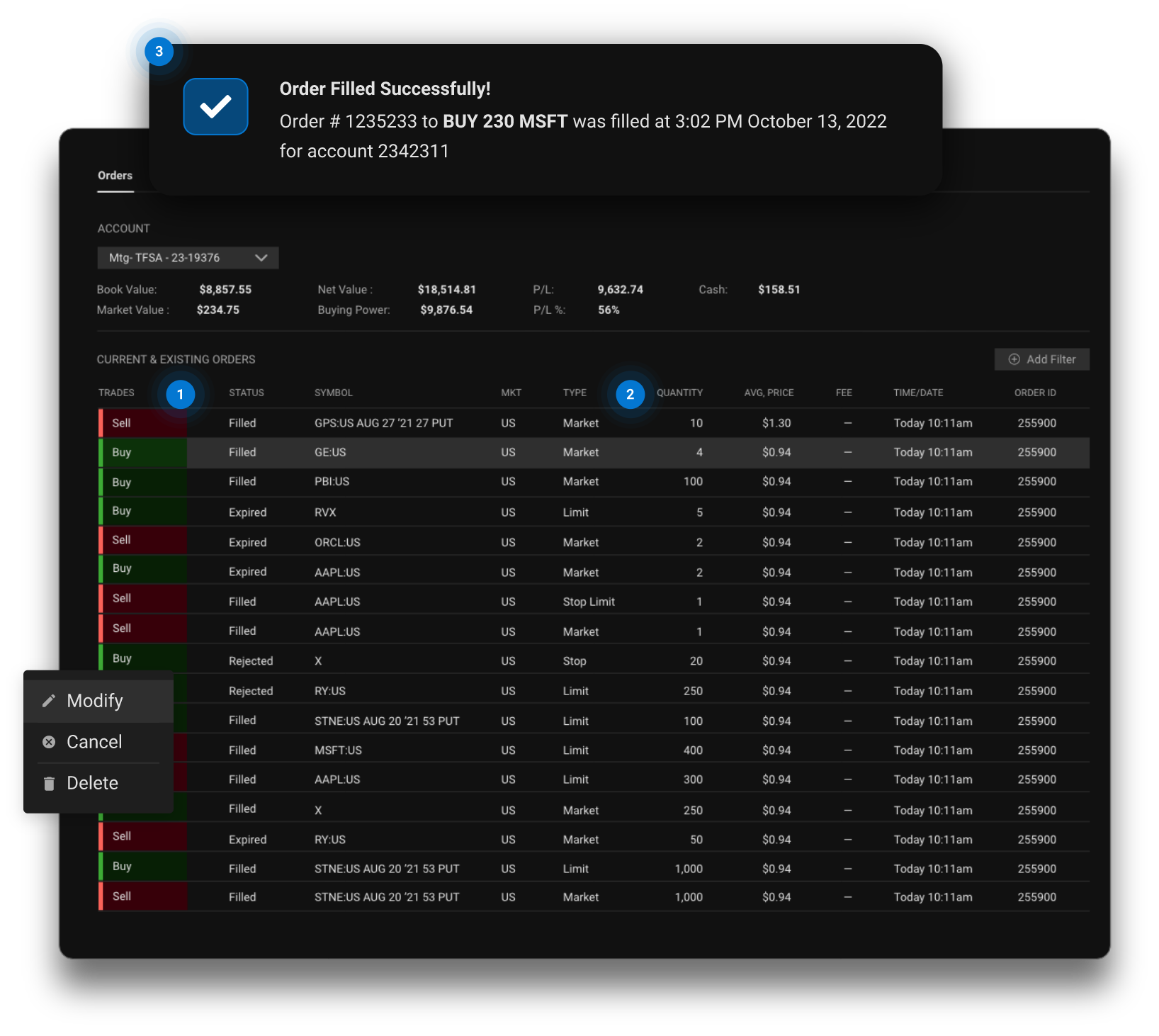Viewport: 1159px width, 1036px height.
Task: Sort by the Quantity column header
Action: tap(679, 393)
